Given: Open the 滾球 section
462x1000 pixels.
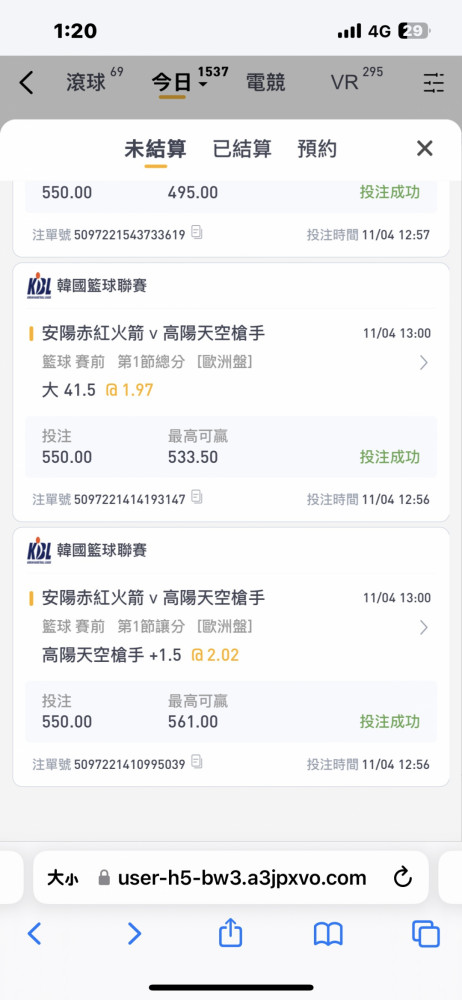Looking at the screenshot, I should pos(86,83).
